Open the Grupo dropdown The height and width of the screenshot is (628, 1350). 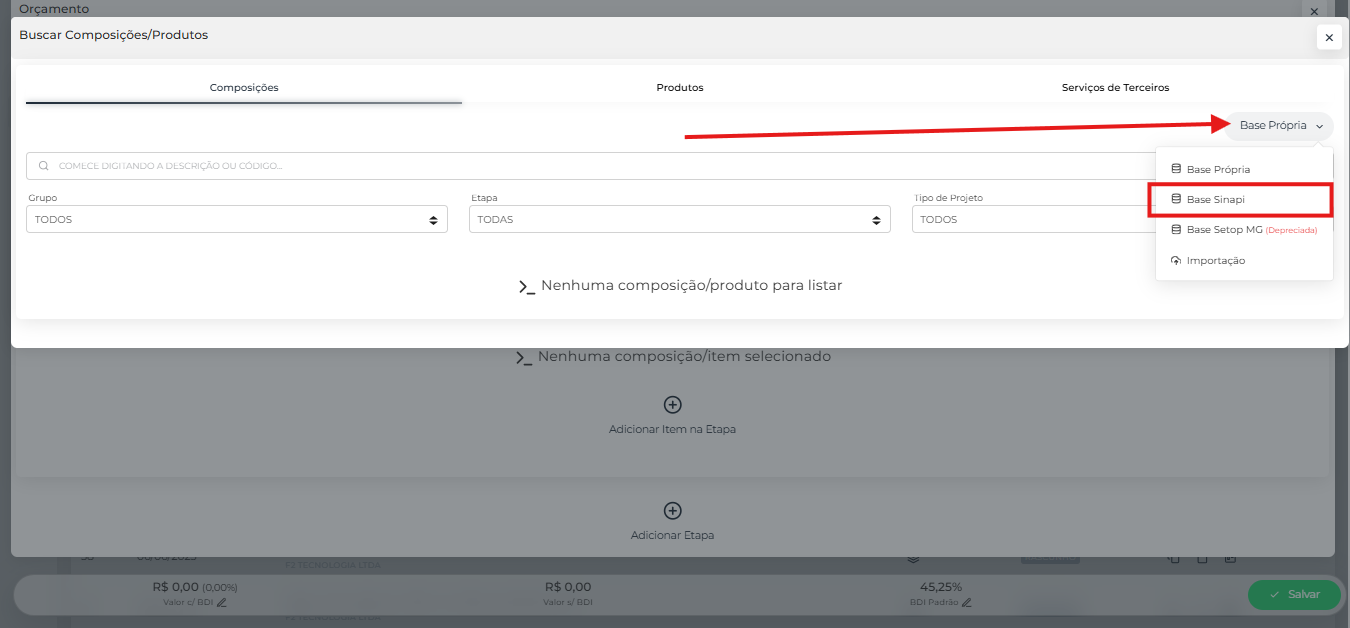pyautogui.click(x=237, y=220)
